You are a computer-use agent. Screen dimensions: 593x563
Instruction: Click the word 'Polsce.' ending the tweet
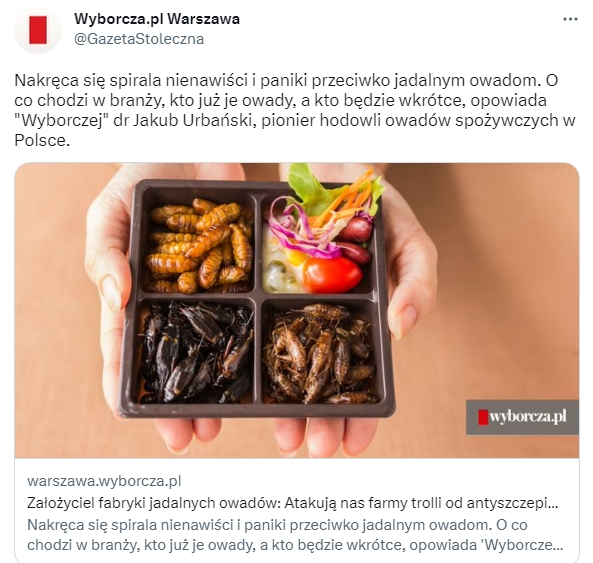(42, 141)
